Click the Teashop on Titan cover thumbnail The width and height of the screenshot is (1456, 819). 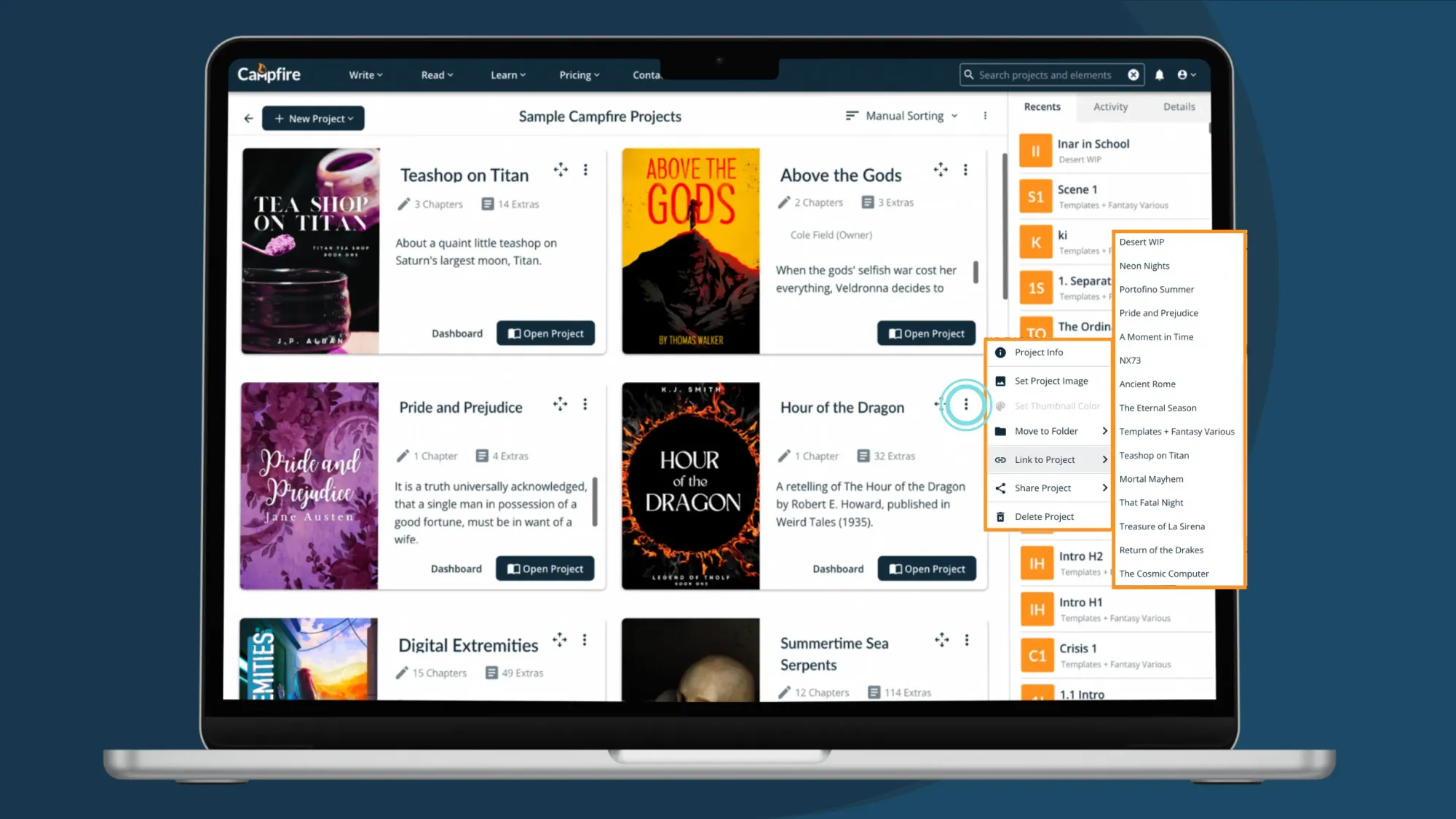coord(311,251)
